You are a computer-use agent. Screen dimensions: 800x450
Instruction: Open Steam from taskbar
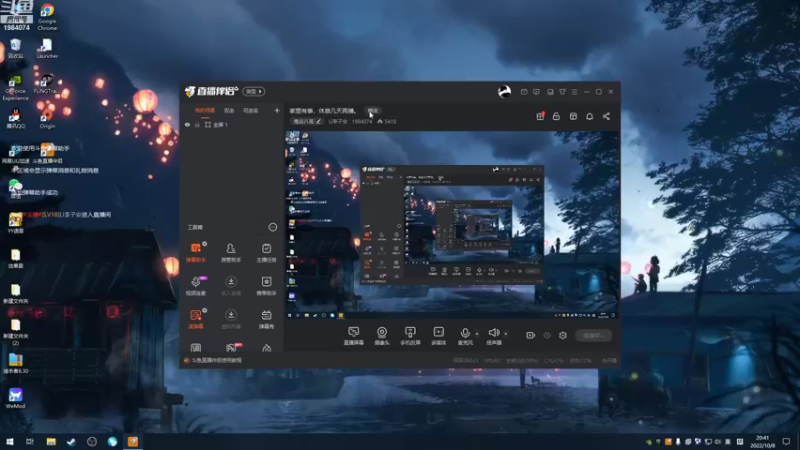coord(71,441)
